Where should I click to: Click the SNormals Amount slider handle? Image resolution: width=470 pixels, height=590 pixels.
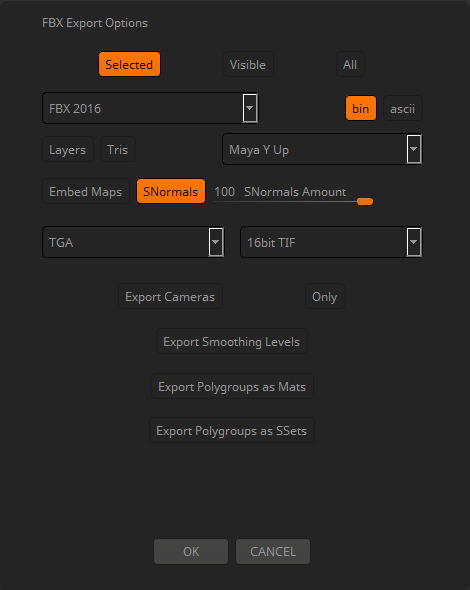tap(365, 202)
